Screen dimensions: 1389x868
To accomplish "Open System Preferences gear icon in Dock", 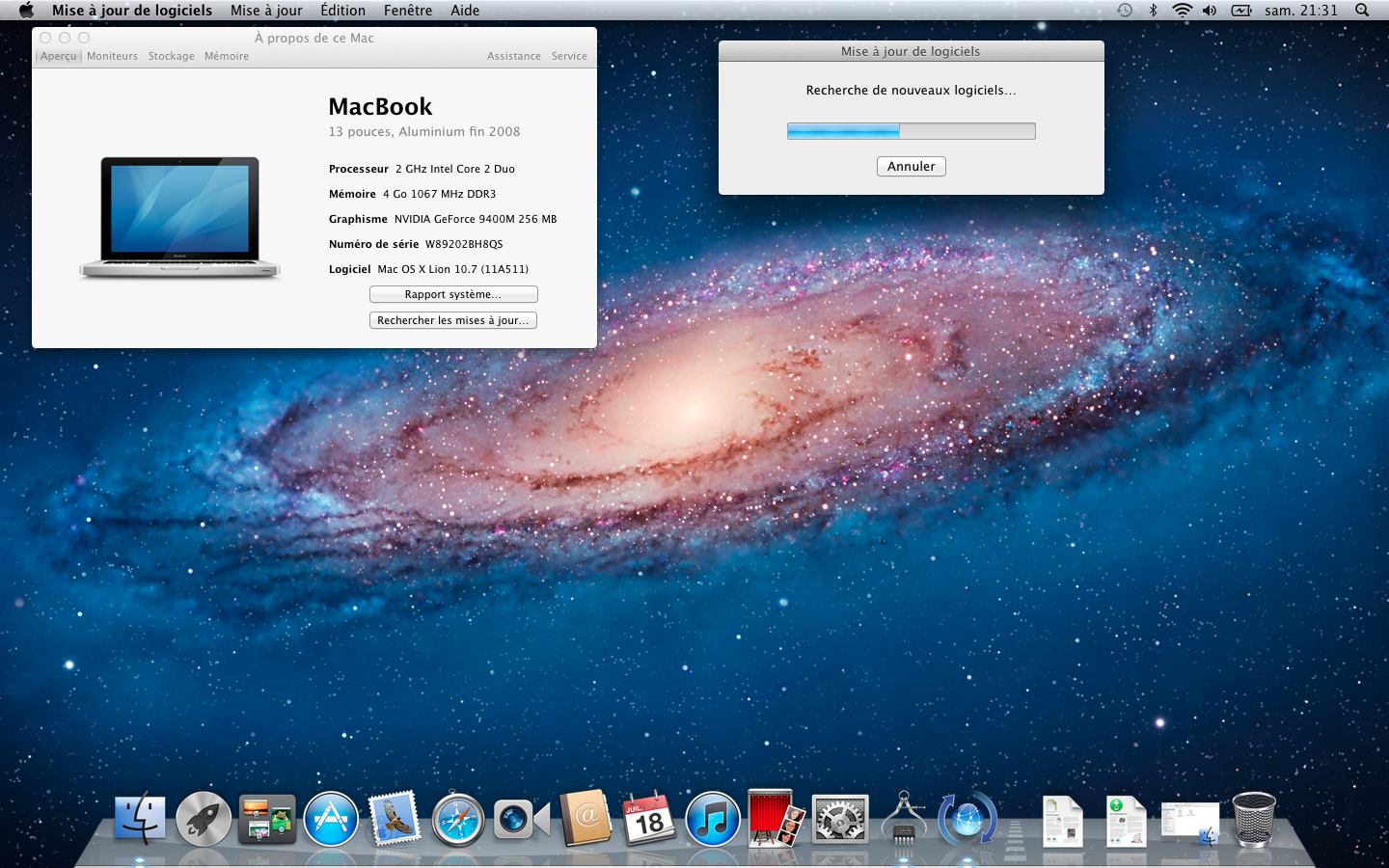I will (840, 820).
